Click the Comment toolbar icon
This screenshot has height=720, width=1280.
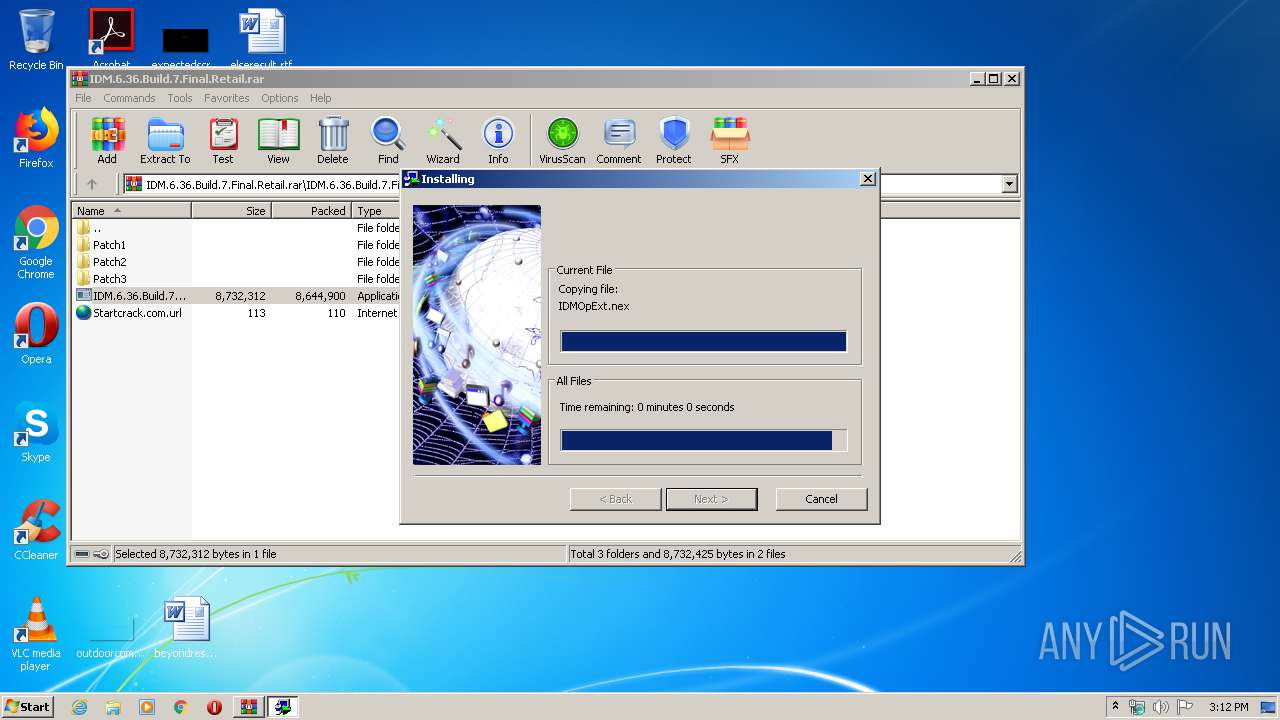click(x=619, y=140)
